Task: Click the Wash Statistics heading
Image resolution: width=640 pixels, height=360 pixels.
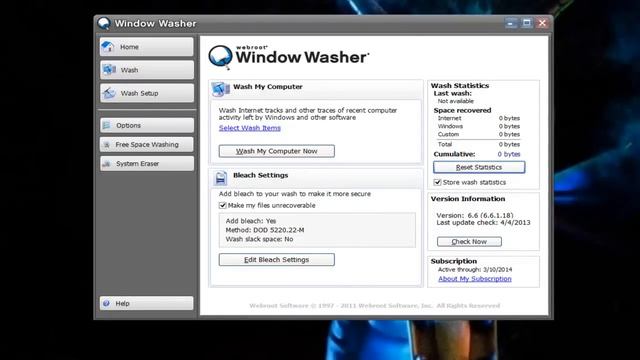Action: pos(460,85)
